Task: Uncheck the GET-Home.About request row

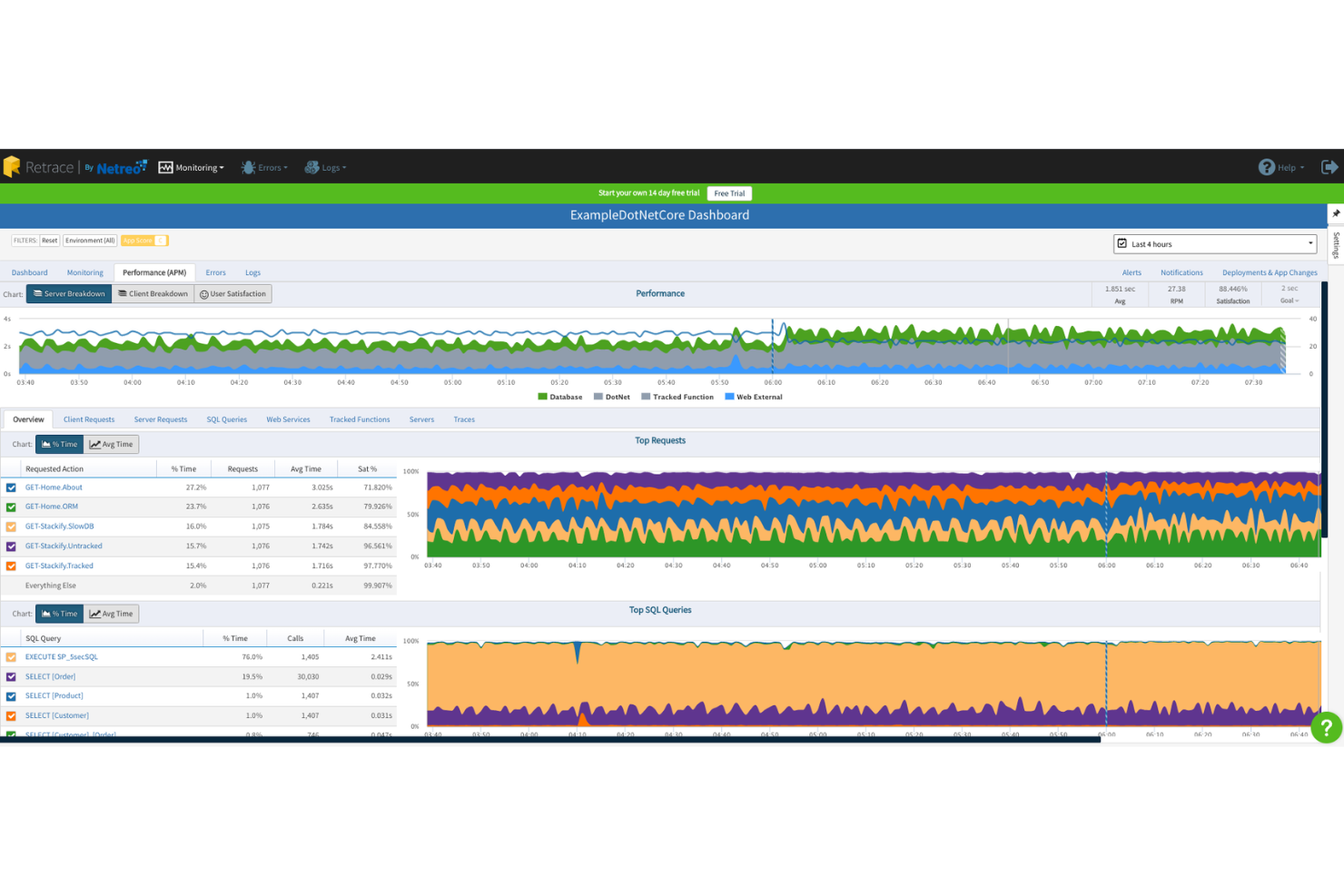Action: 11,487
